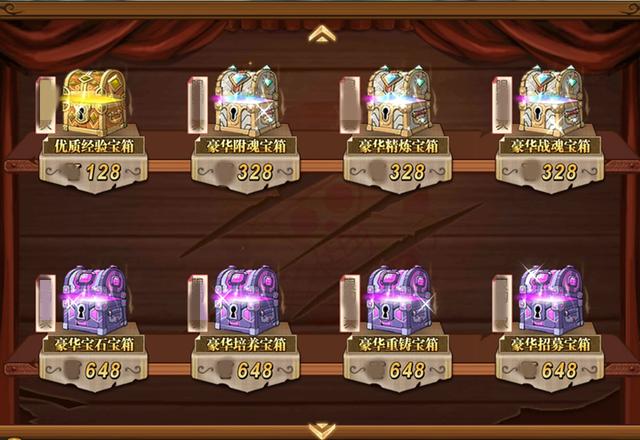Show next page with bottom chevron arrow
Screen dimensions: 640x440
point(322,431)
